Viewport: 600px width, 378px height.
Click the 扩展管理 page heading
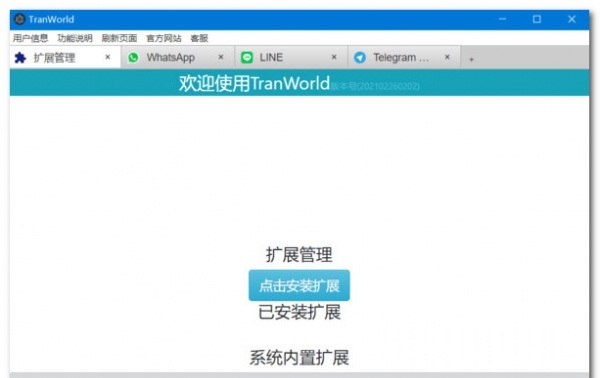click(299, 255)
